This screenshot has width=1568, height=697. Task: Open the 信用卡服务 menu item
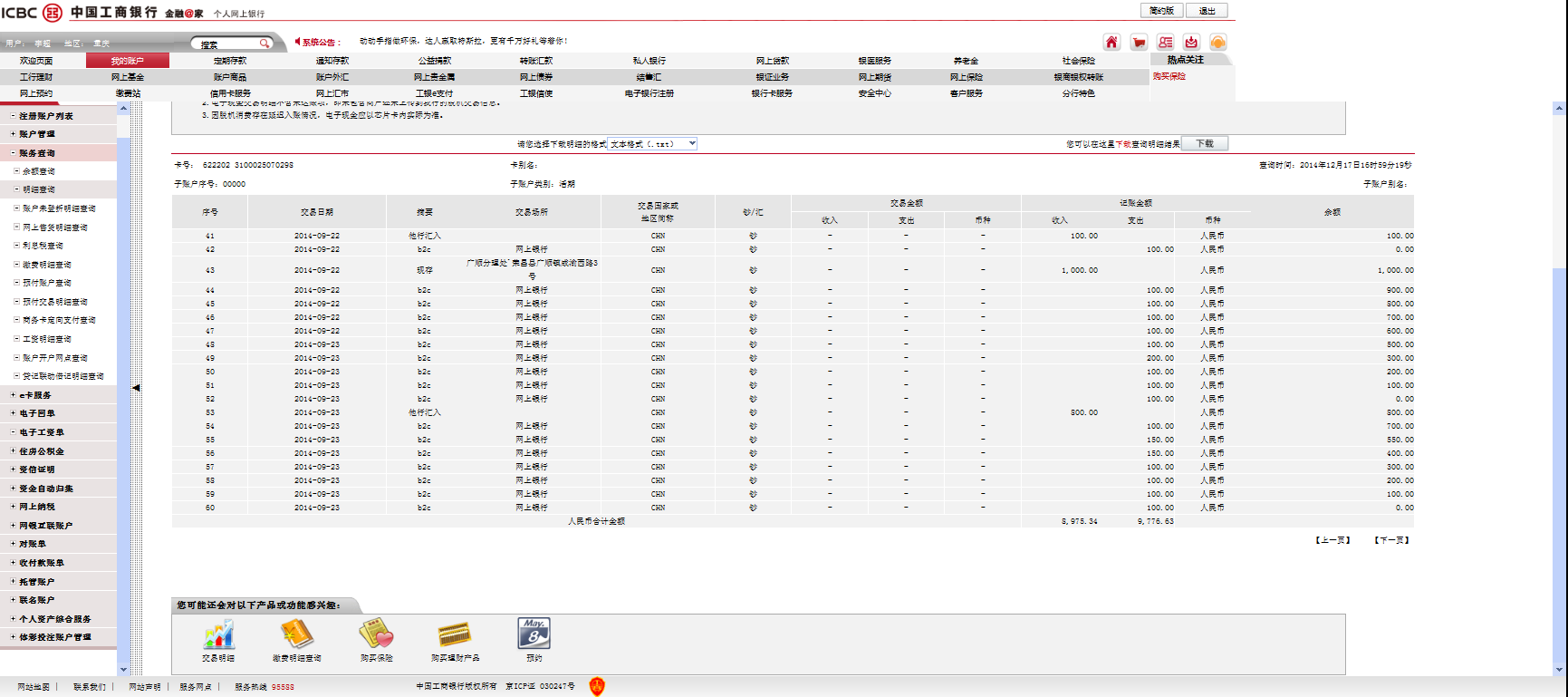click(x=230, y=93)
